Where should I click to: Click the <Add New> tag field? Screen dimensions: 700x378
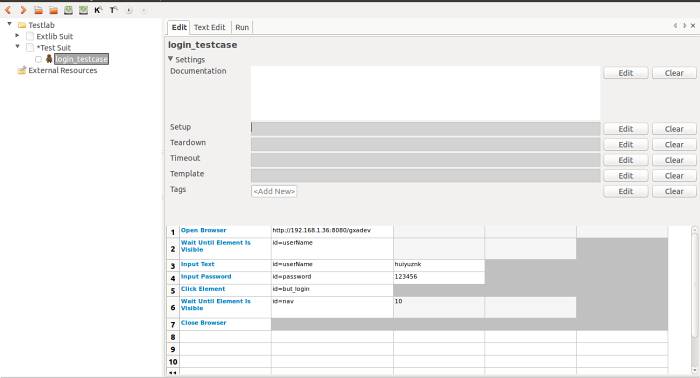pos(274,191)
